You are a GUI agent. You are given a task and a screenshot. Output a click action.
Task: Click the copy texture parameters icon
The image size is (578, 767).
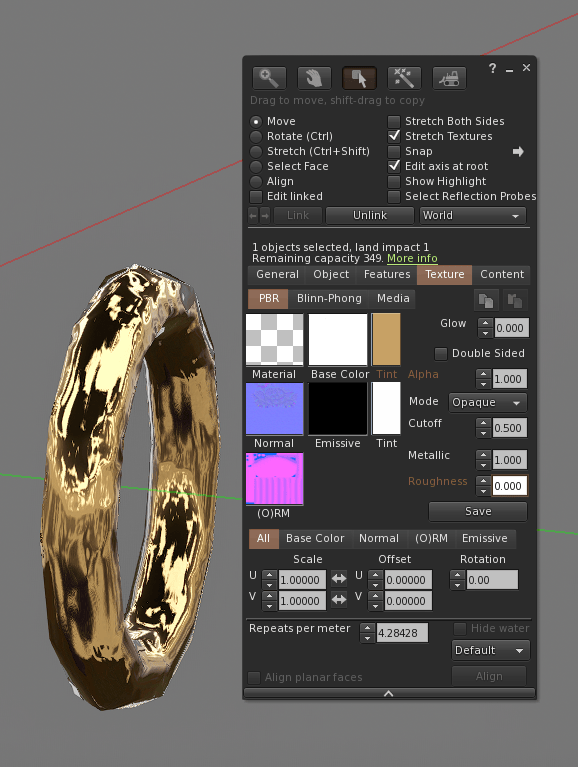tap(486, 300)
